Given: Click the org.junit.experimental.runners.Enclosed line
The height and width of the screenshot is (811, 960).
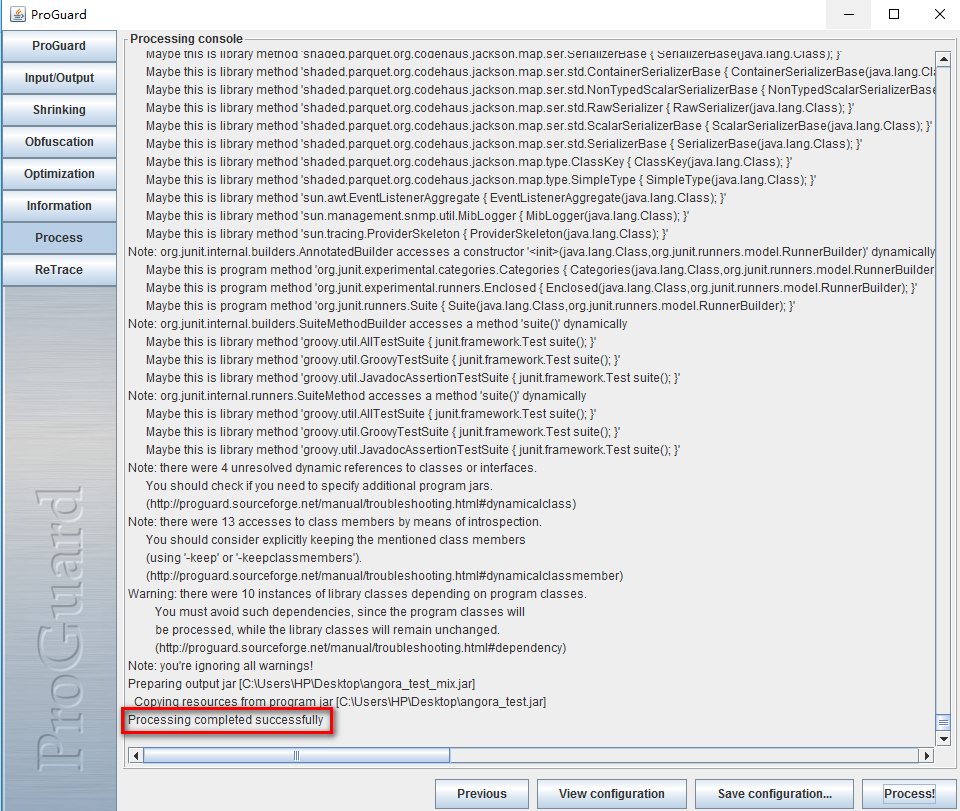Looking at the screenshot, I should 531,288.
